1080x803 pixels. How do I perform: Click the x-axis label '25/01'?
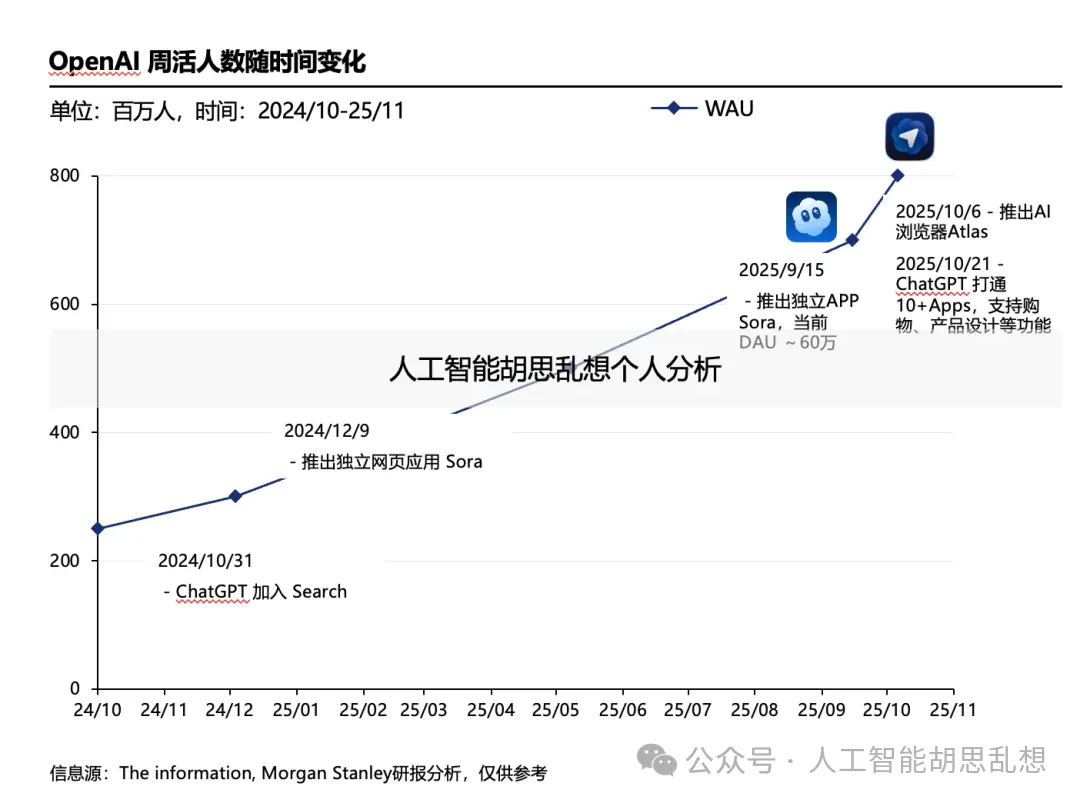(x=296, y=710)
